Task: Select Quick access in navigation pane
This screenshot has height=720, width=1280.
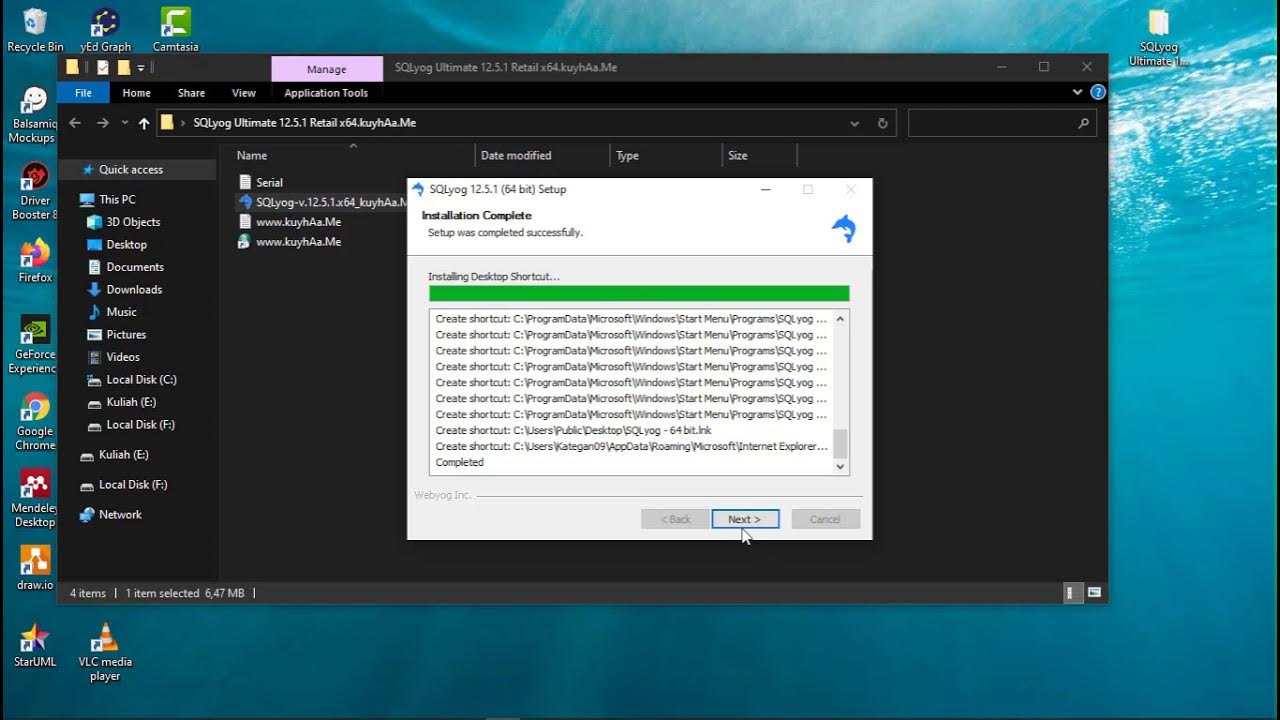Action: [x=130, y=170]
